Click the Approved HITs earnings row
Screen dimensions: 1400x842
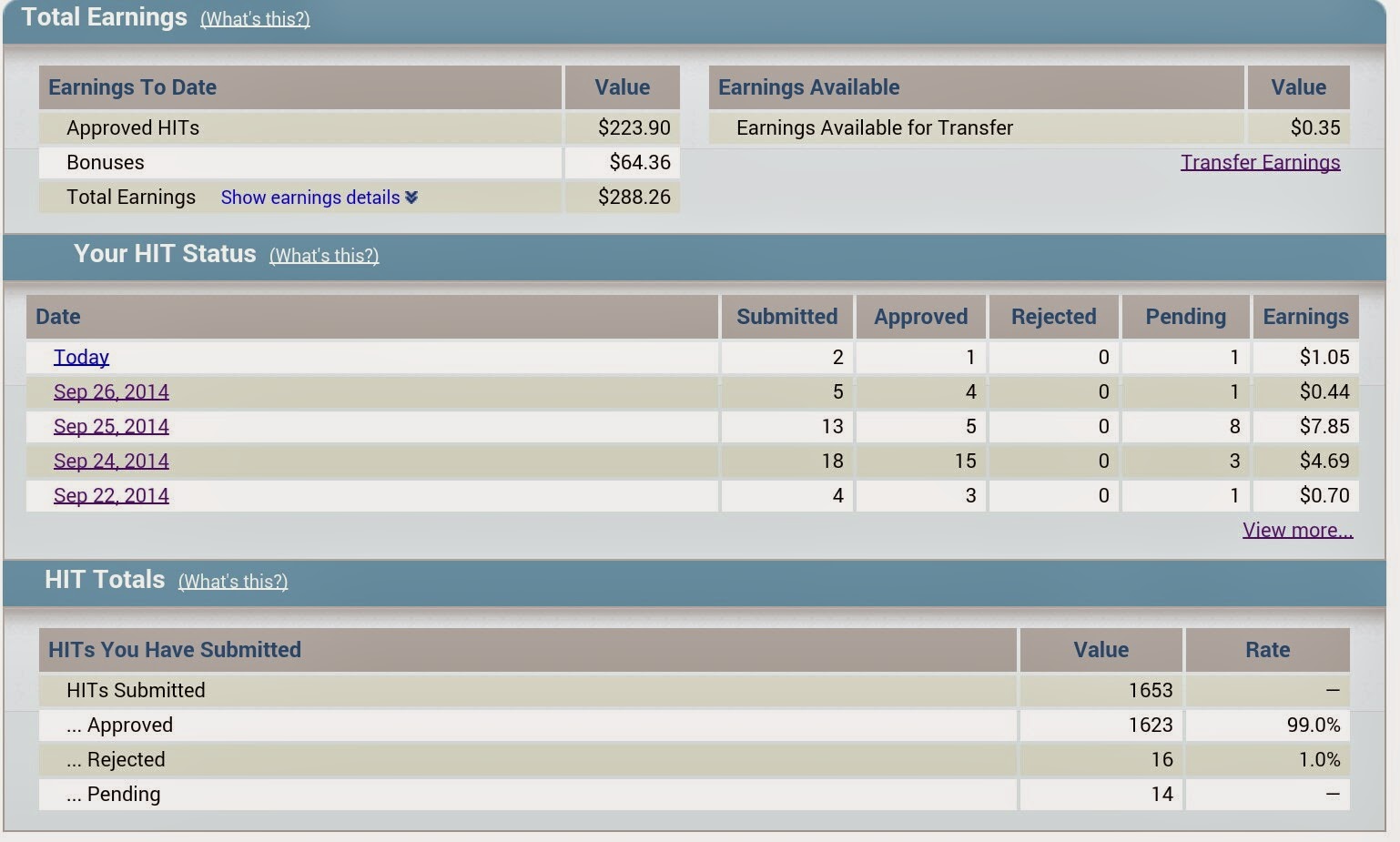click(132, 127)
